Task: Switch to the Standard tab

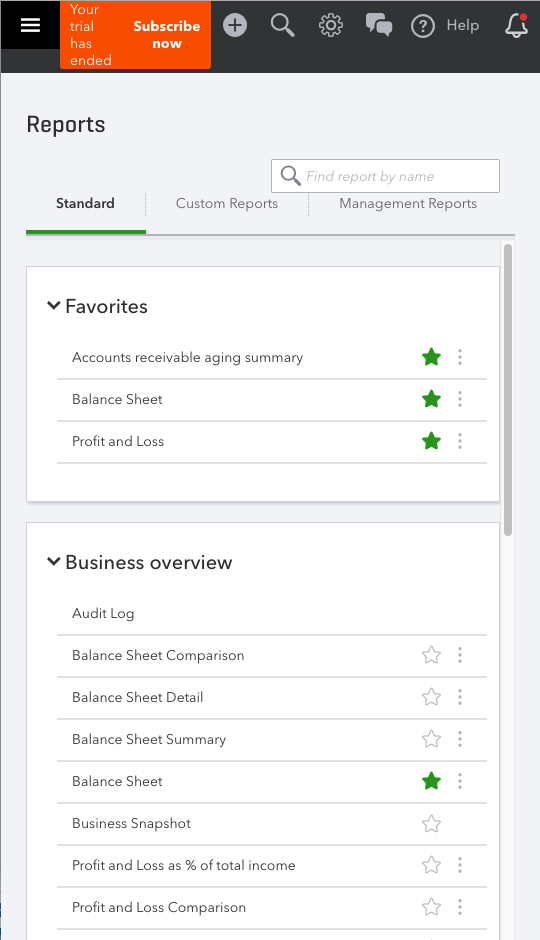Action: 85,203
